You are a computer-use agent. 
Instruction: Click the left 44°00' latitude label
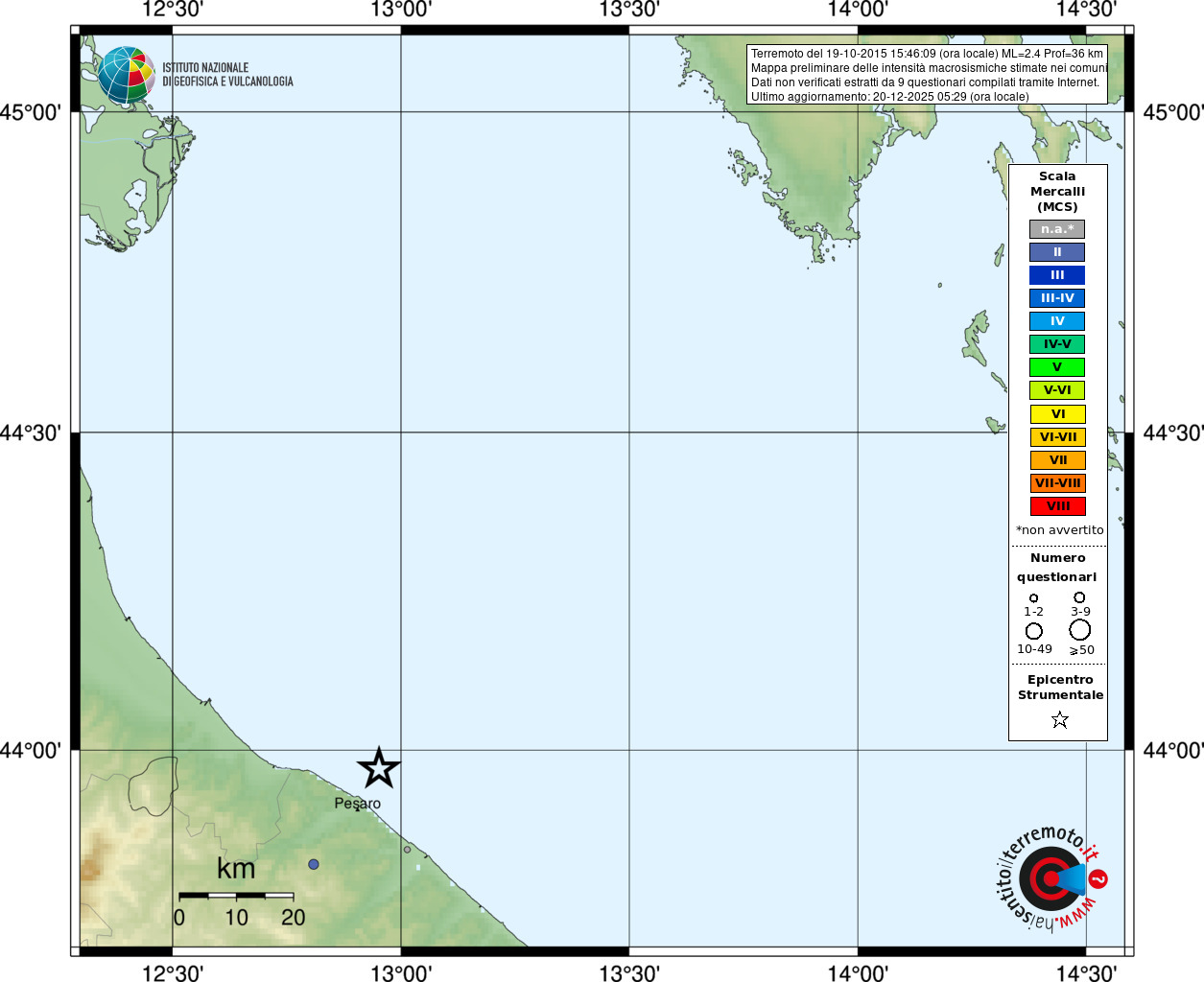[x=31, y=750]
